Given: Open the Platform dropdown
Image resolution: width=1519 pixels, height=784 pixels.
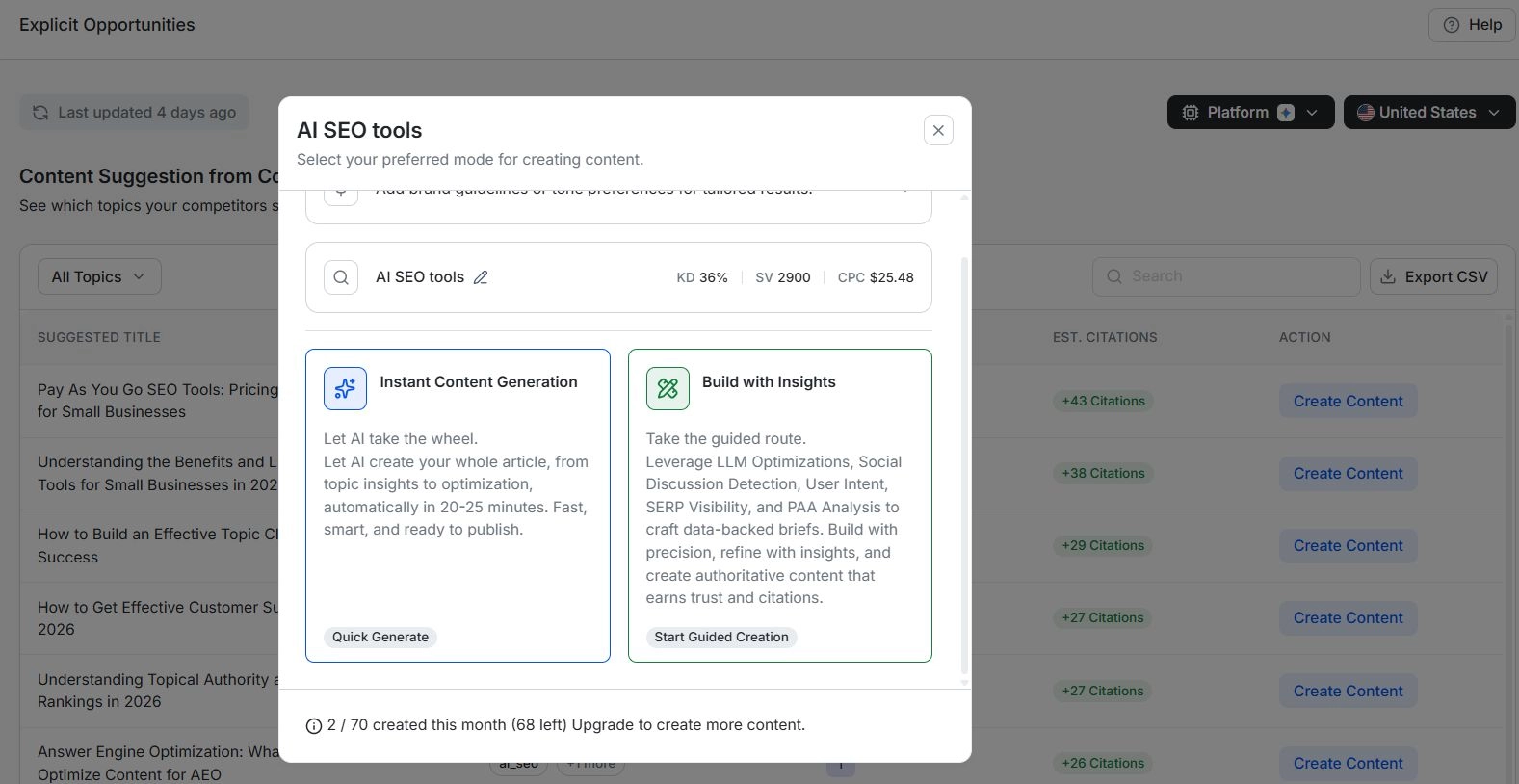Looking at the screenshot, I should coord(1249,113).
